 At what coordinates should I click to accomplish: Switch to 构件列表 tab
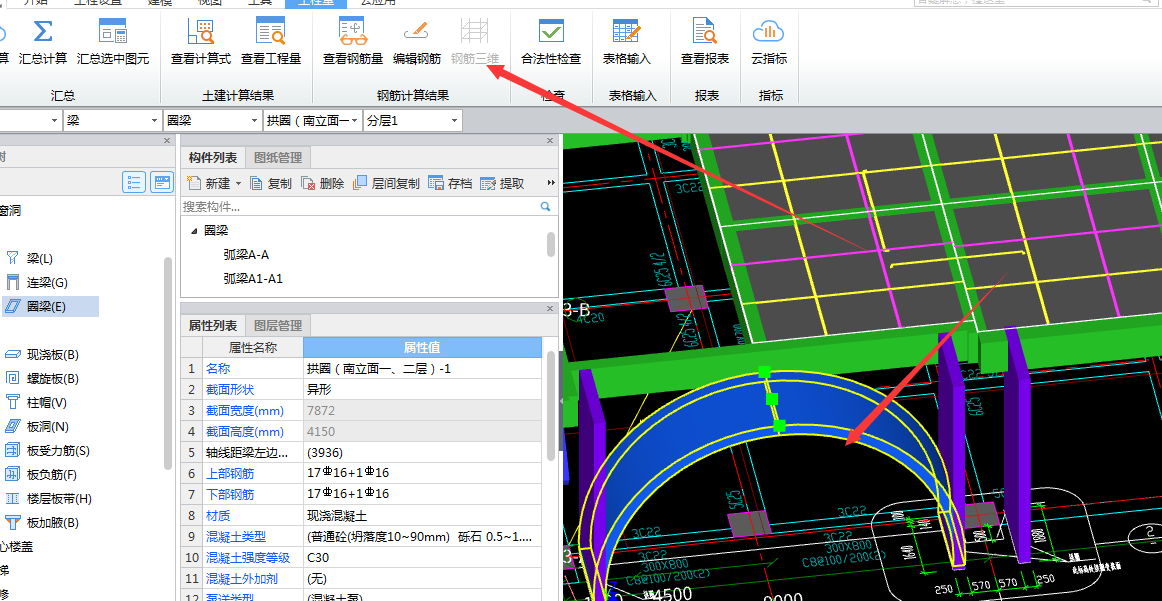[213, 157]
